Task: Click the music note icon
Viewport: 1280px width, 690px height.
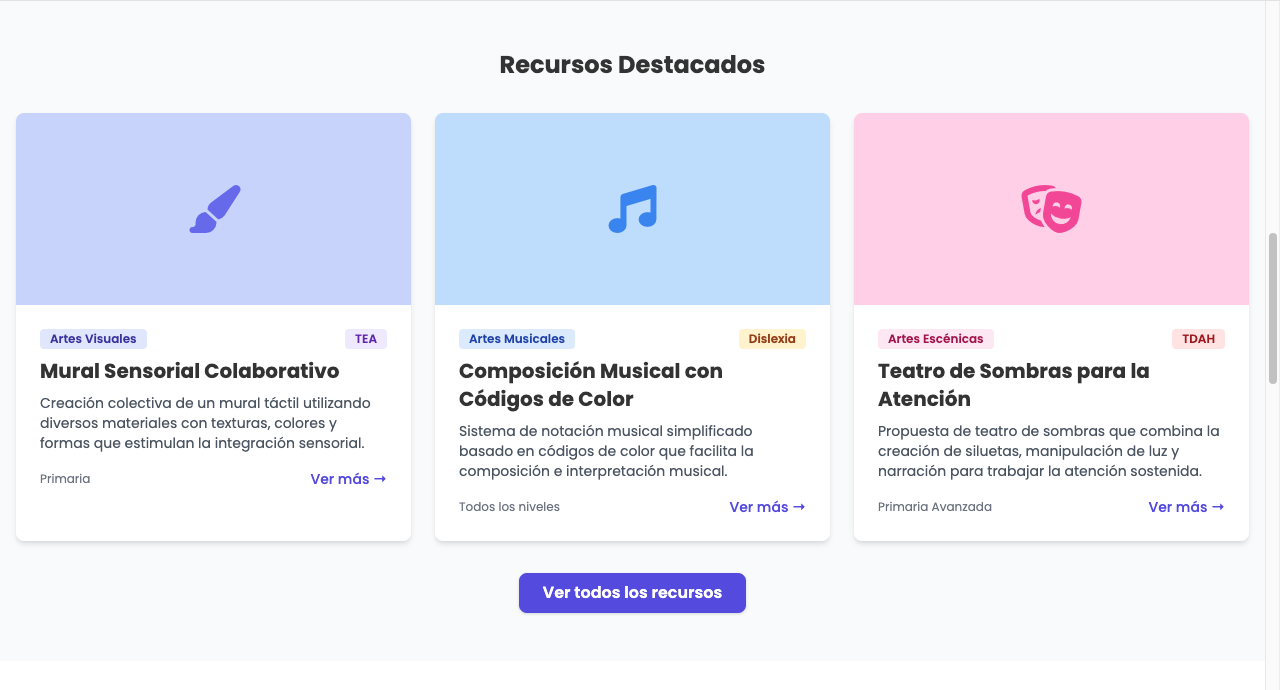Action: pos(632,209)
